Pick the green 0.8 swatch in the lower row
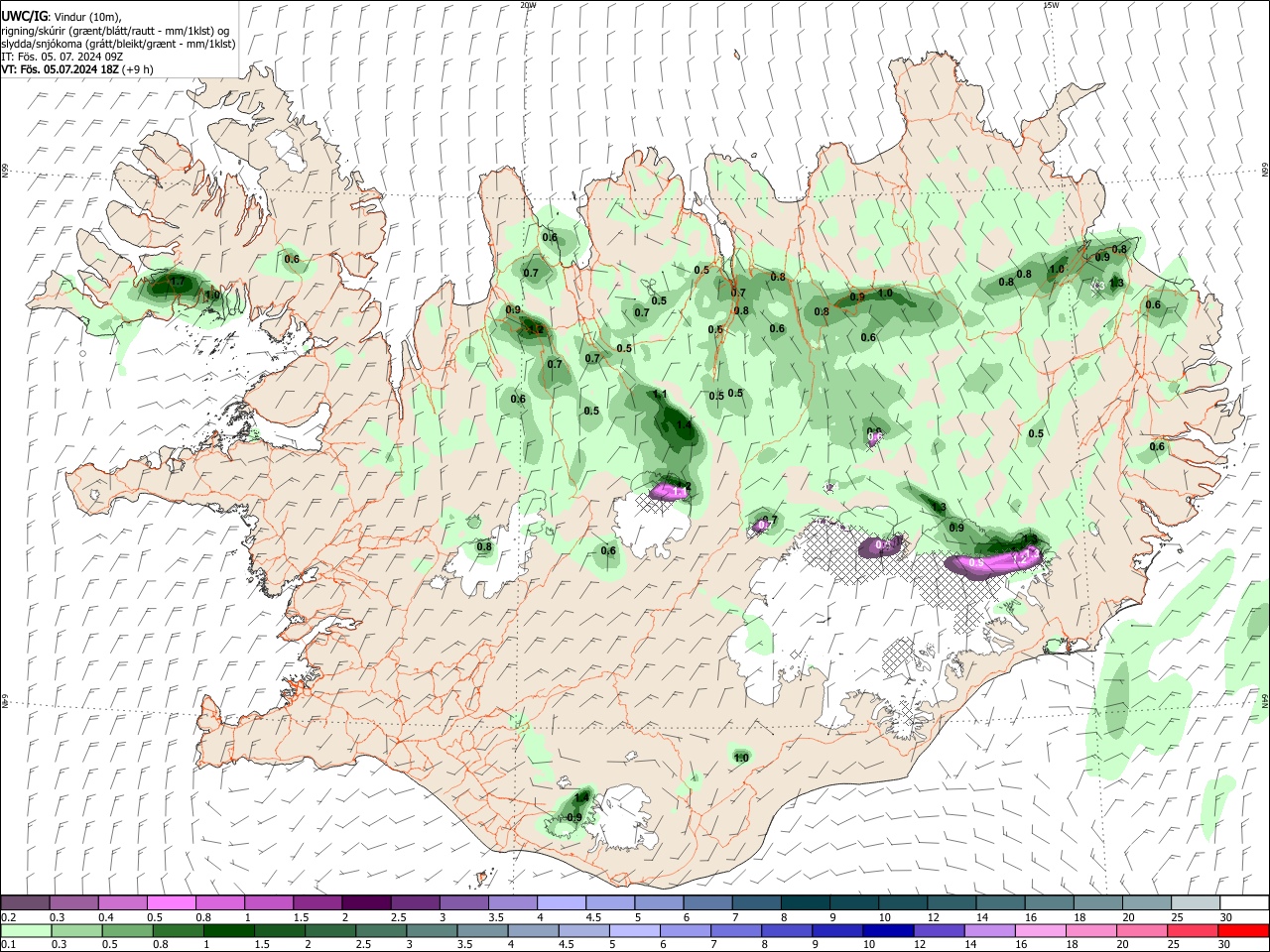The height and width of the screenshot is (952, 1270). click(x=179, y=930)
